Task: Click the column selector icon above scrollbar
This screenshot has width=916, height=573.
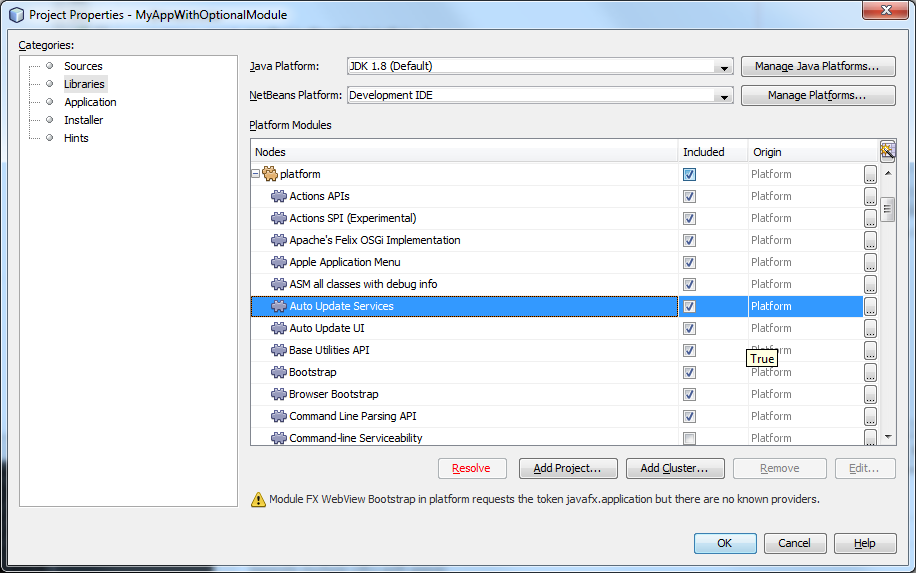Action: 887,151
